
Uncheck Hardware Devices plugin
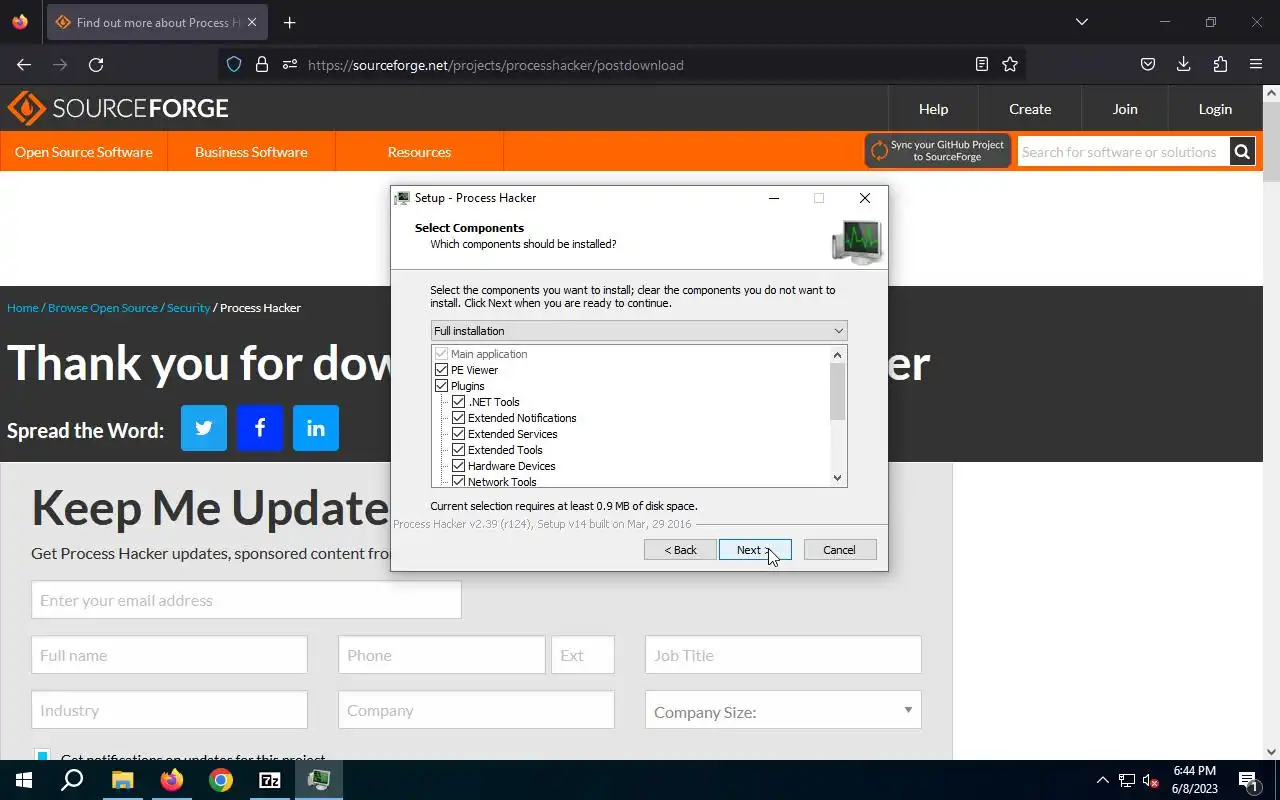(x=459, y=466)
